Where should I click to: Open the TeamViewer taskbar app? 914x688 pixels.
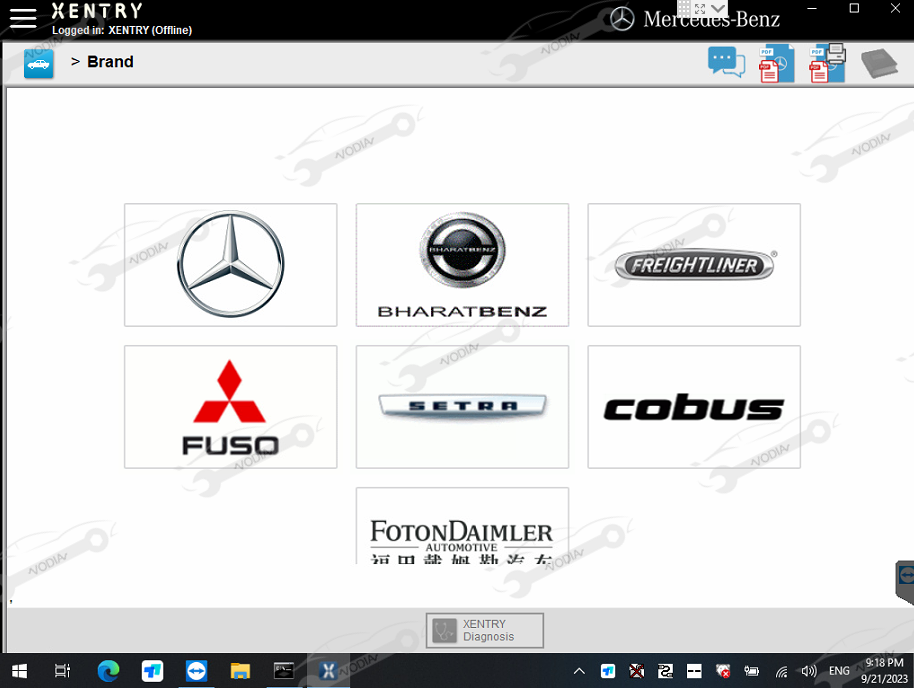tap(196, 671)
